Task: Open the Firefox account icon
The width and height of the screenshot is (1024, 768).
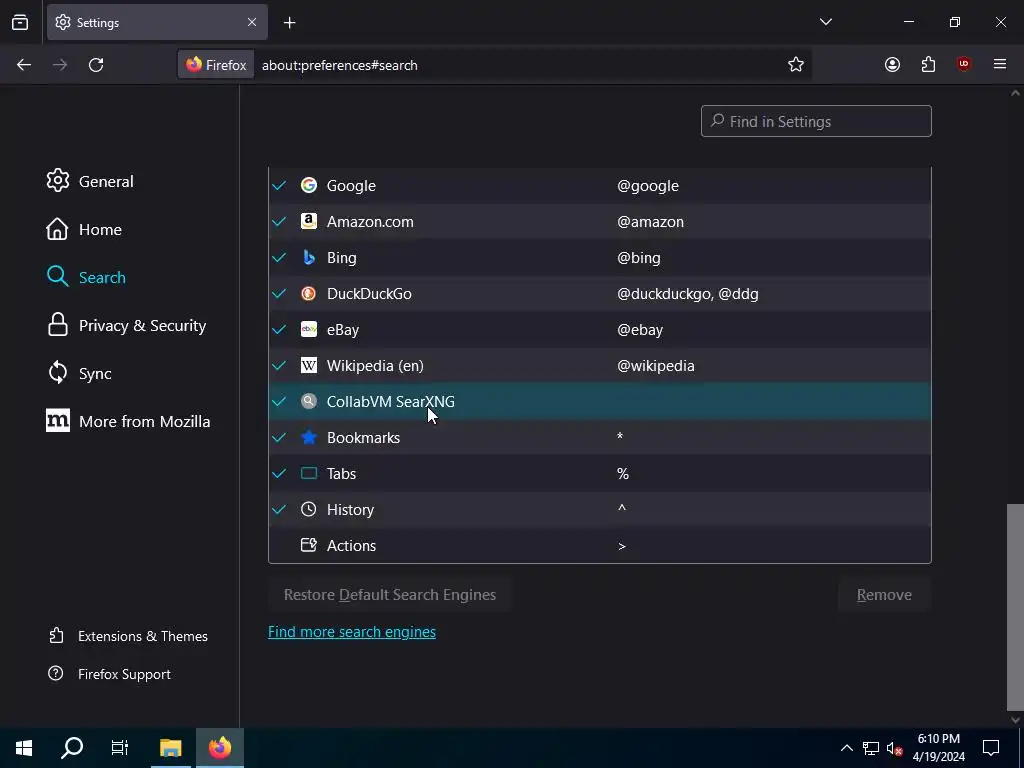Action: [892, 65]
